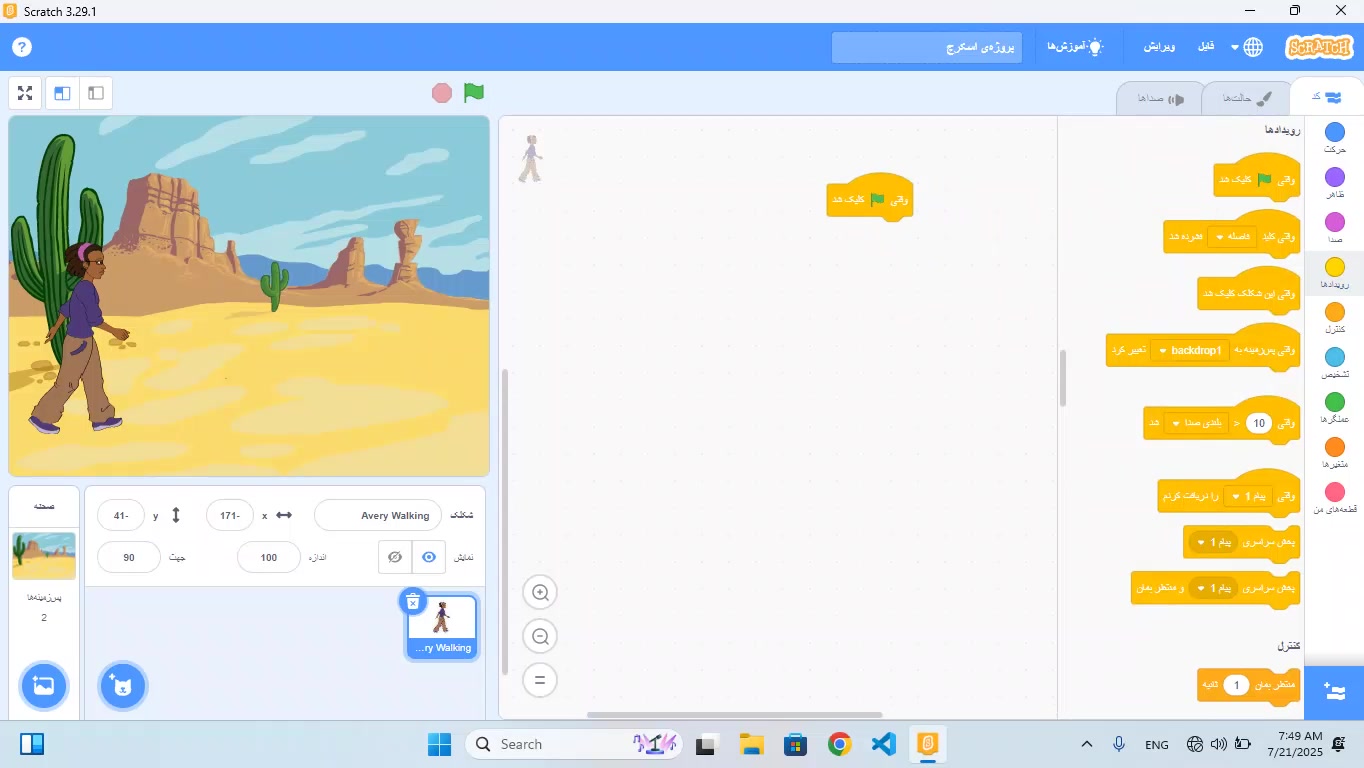Select the صدا (Sound) block category
The width and height of the screenshot is (1364, 768).
1335,228
